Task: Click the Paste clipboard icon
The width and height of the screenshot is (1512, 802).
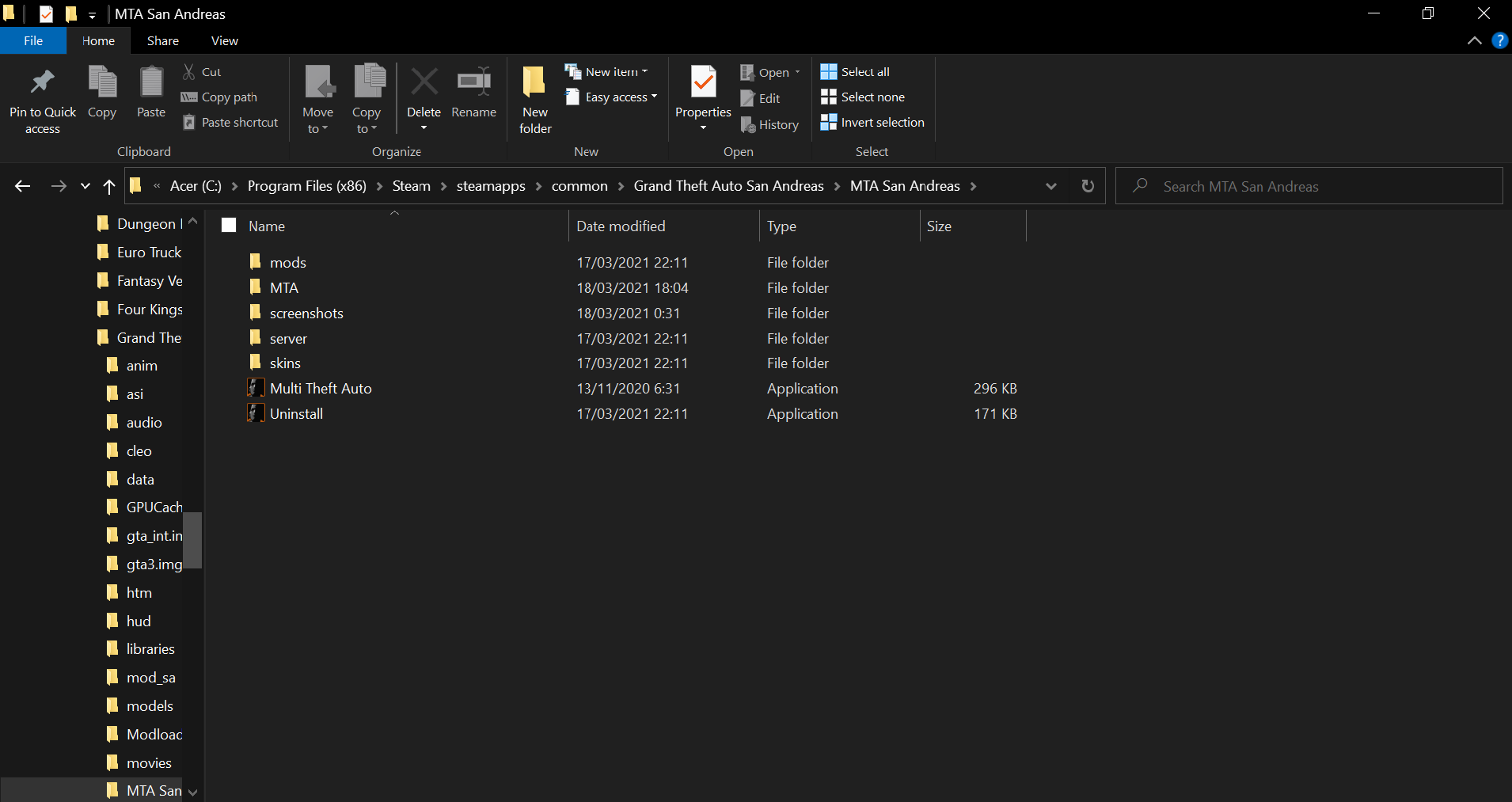Action: [x=151, y=82]
